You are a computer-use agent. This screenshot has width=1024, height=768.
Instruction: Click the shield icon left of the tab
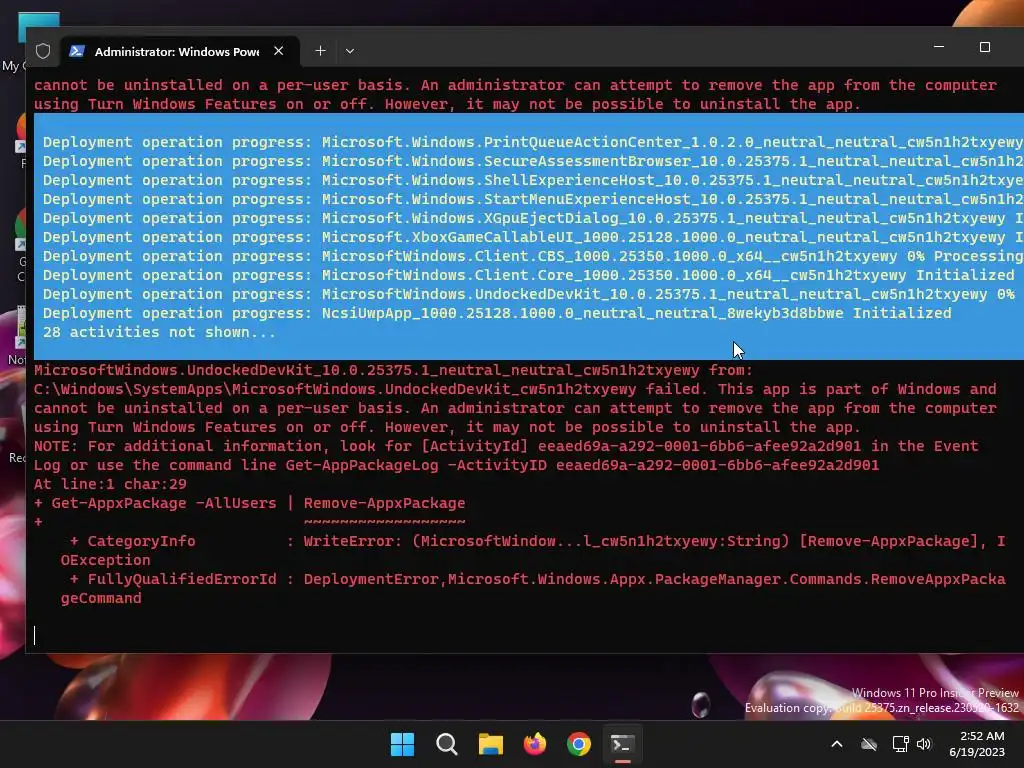[43, 51]
